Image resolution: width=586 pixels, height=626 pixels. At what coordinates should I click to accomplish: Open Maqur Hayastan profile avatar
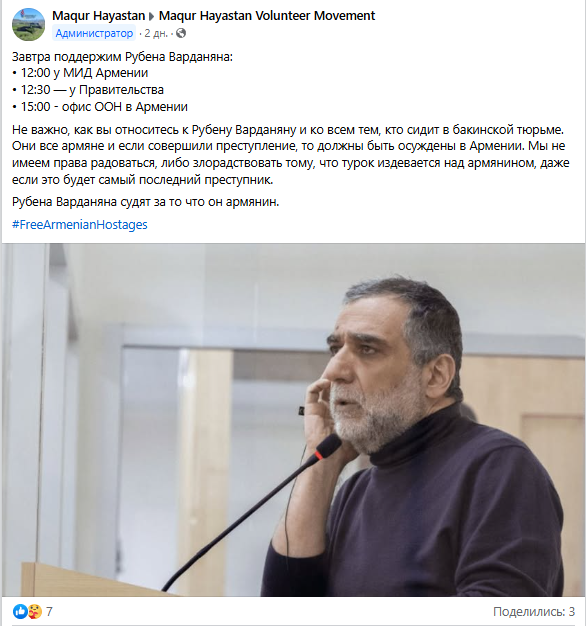point(28,24)
